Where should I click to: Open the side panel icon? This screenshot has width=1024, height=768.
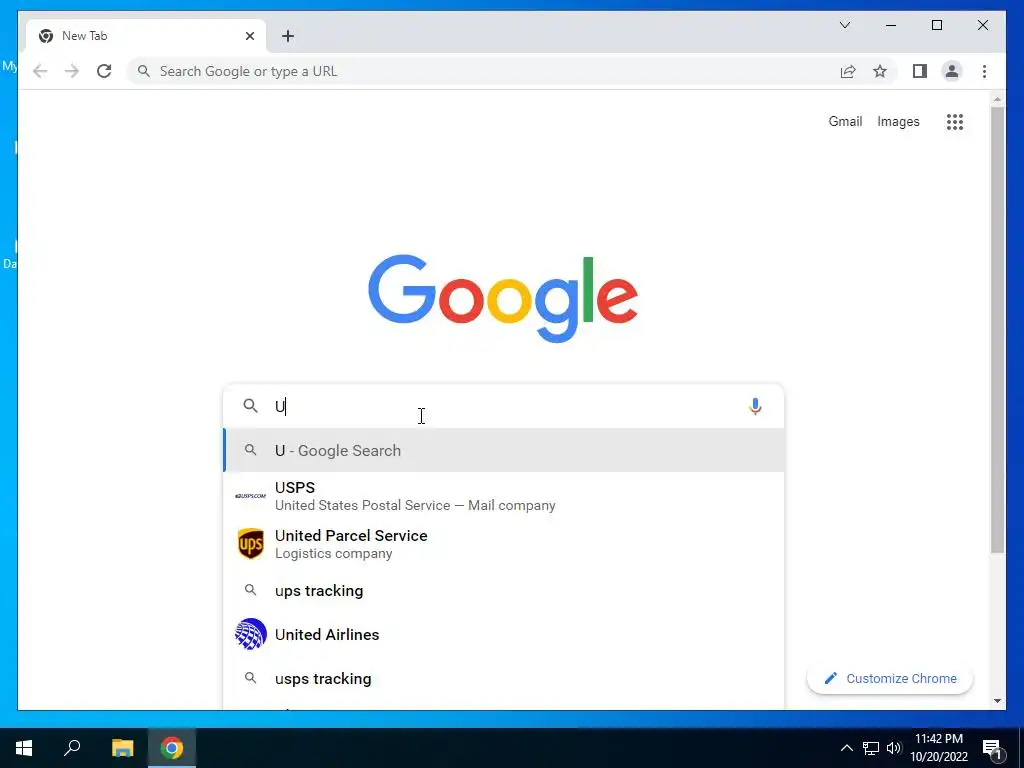[920, 71]
